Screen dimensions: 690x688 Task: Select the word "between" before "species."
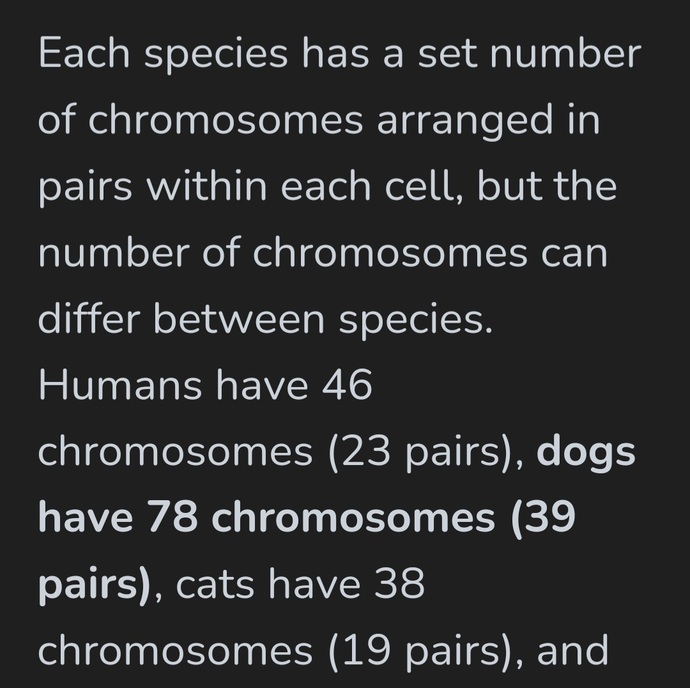point(239,318)
